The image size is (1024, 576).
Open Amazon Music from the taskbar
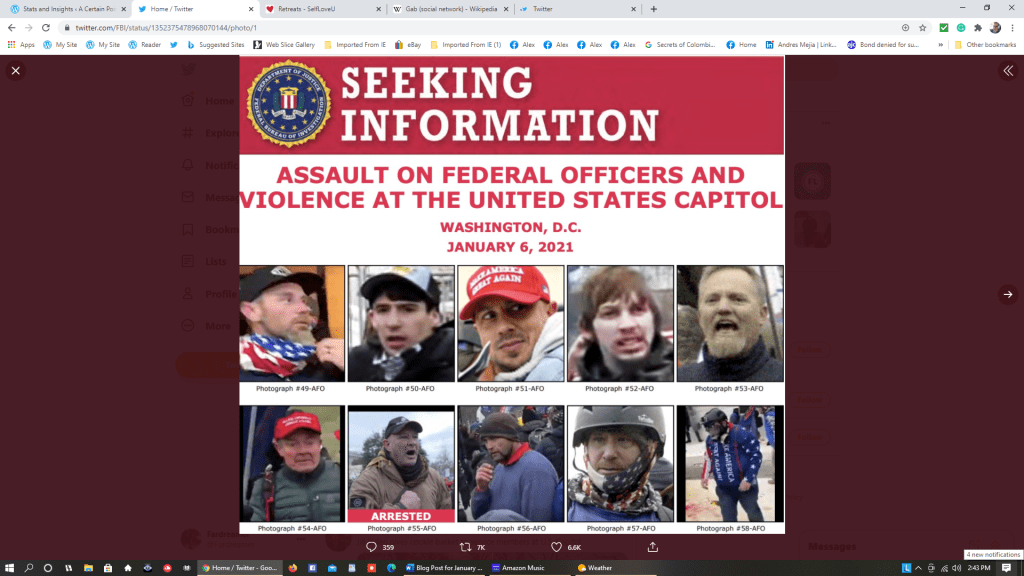516,567
